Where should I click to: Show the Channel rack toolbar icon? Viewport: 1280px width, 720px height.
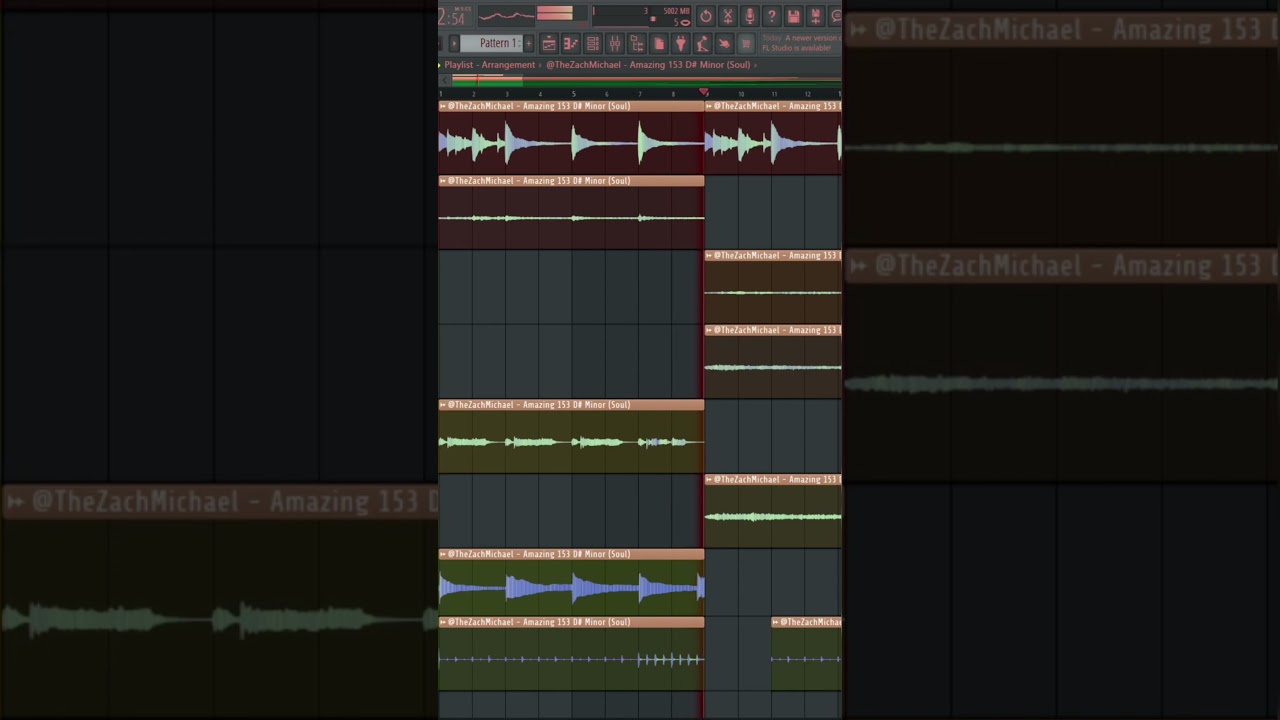[593, 44]
